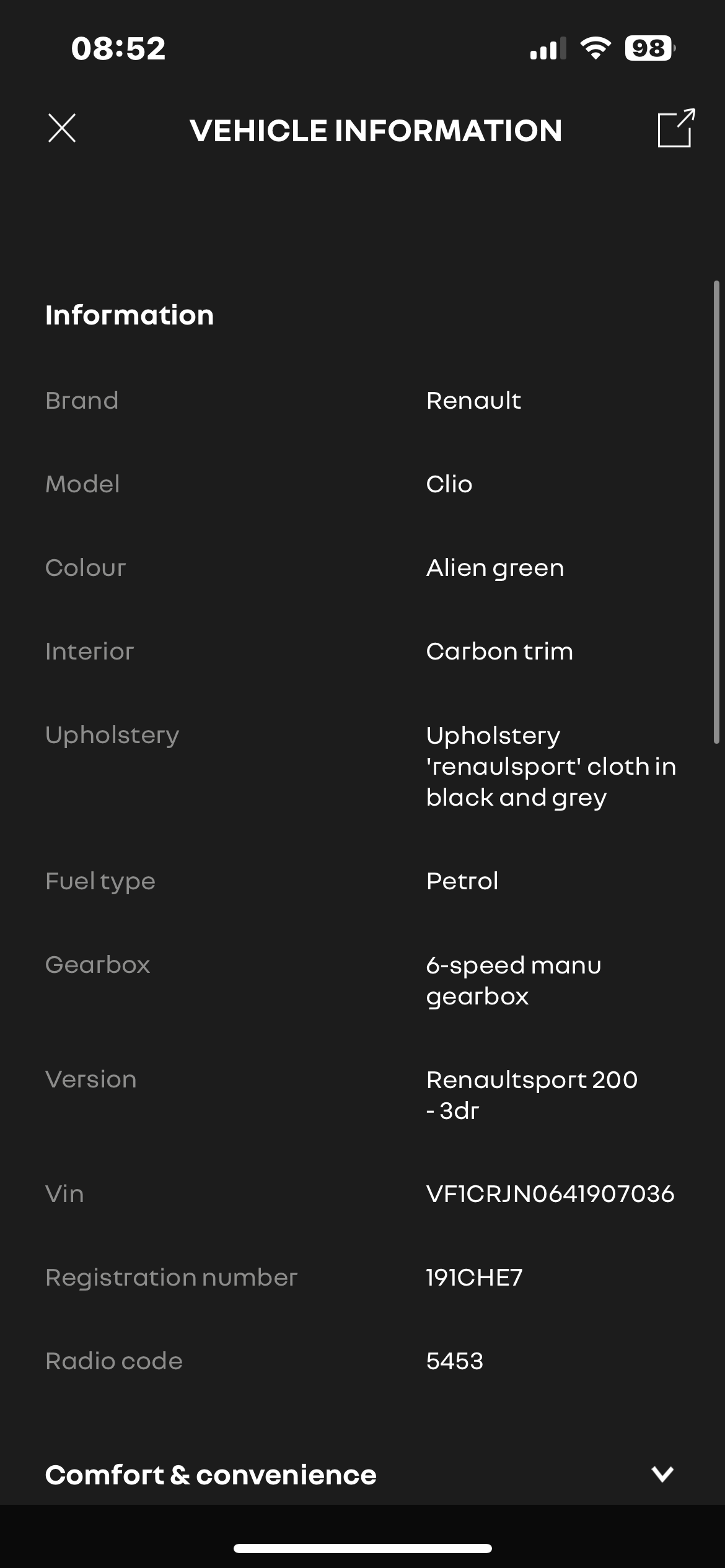This screenshot has height=1568, width=725.
Task: Tap the Wi-Fi status icon
Action: (x=595, y=48)
